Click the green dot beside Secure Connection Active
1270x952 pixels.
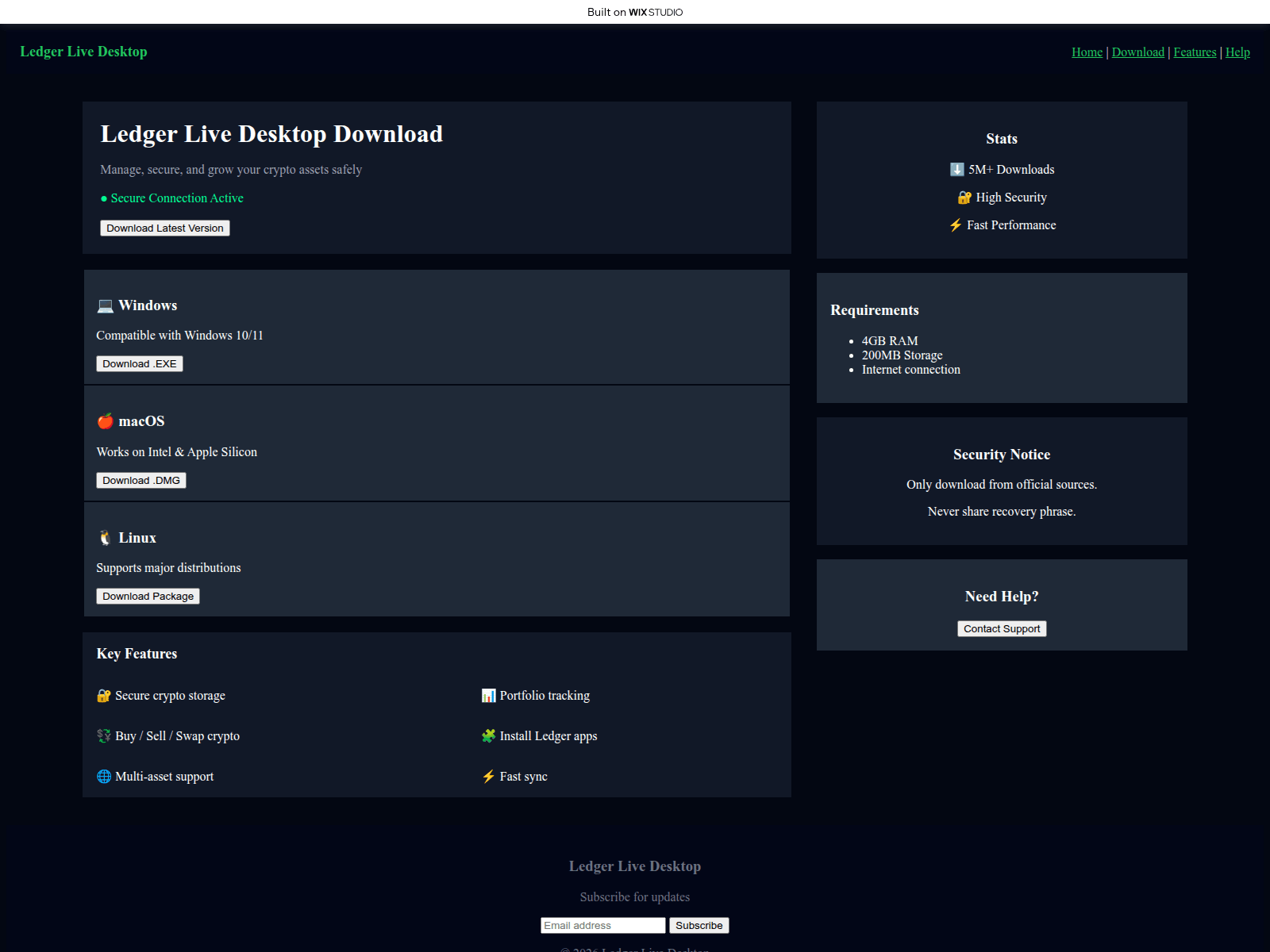(x=104, y=198)
